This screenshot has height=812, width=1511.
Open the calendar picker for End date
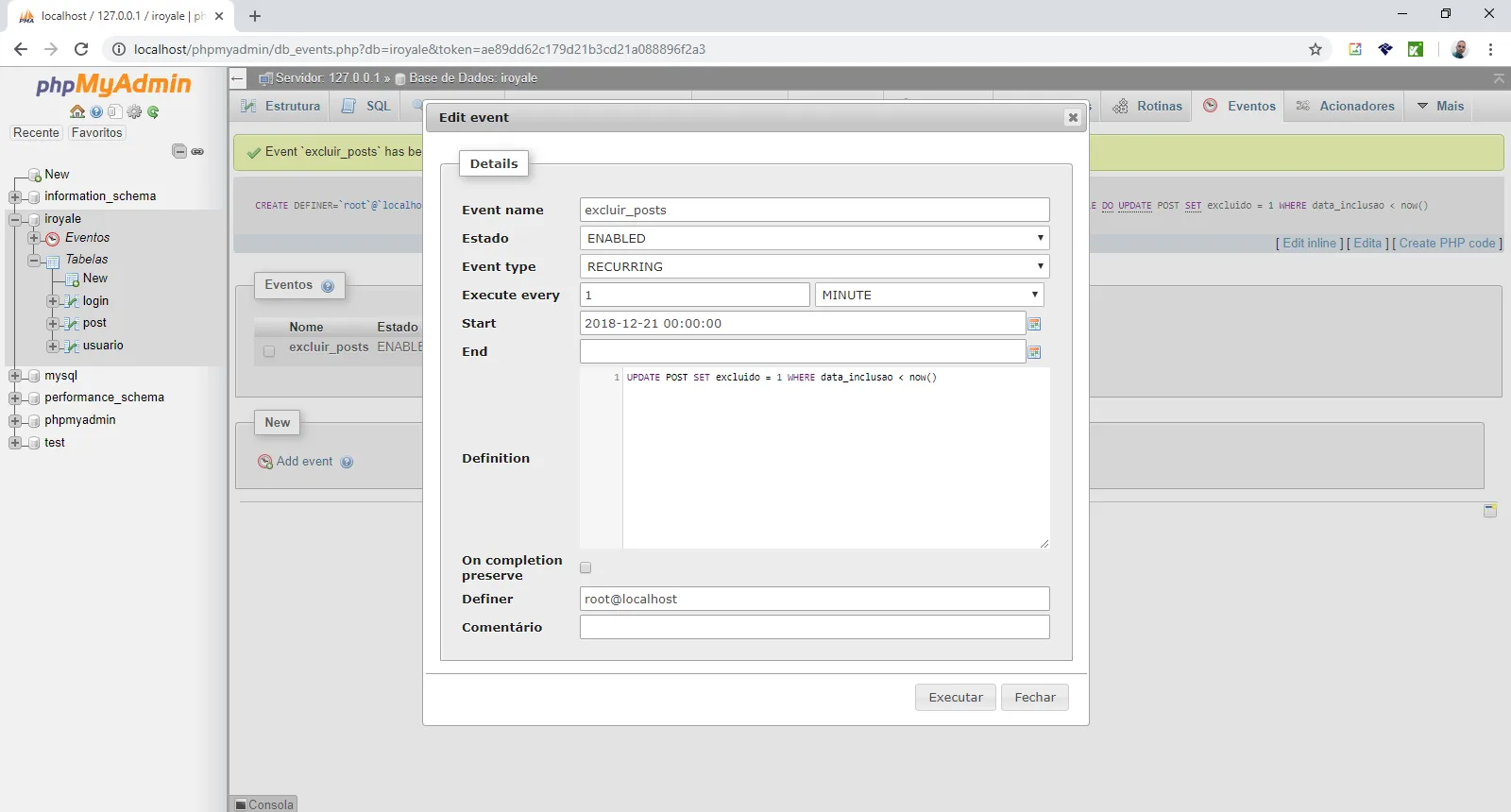coord(1034,352)
